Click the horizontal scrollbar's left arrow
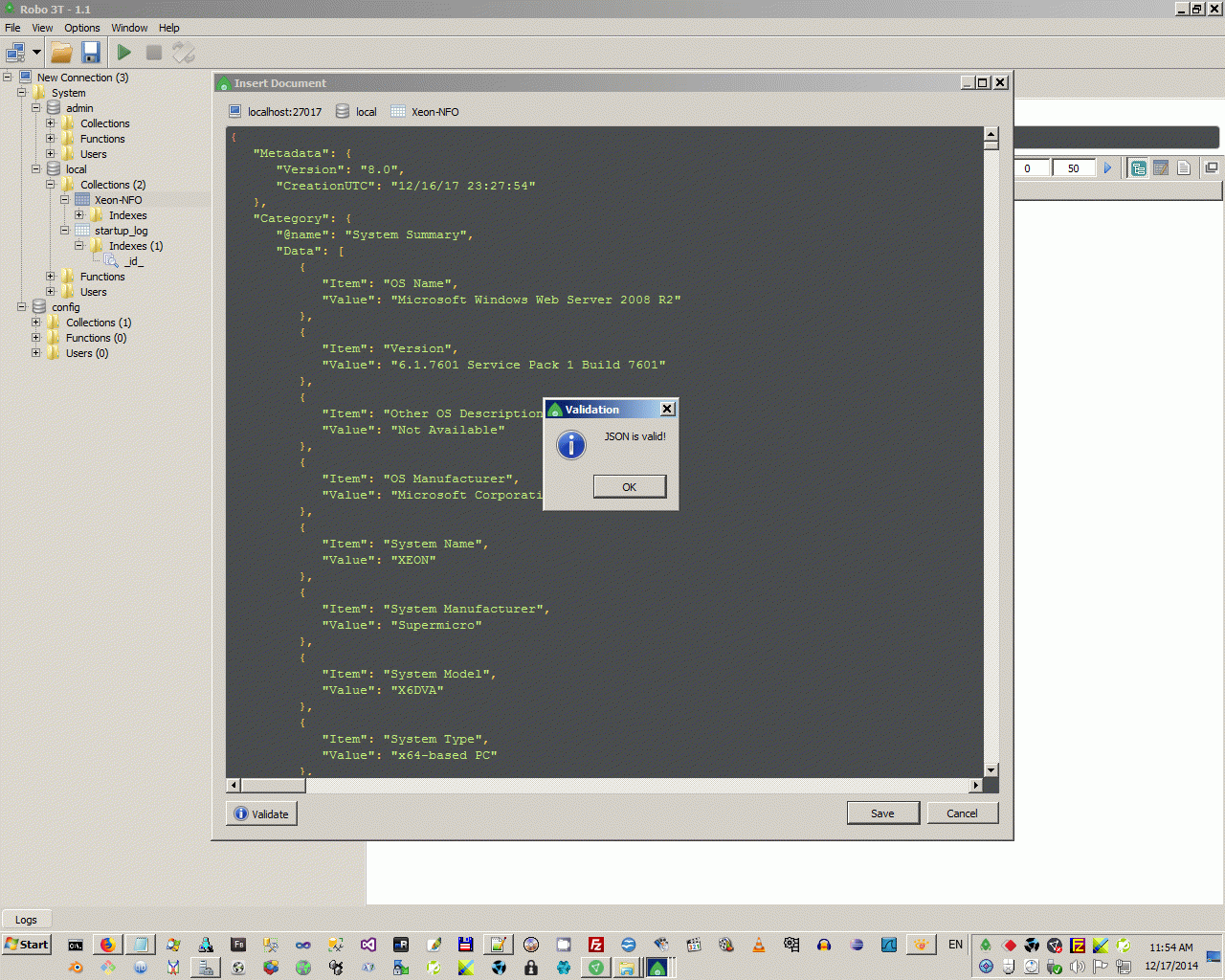The width and height of the screenshot is (1225, 980). [x=234, y=785]
